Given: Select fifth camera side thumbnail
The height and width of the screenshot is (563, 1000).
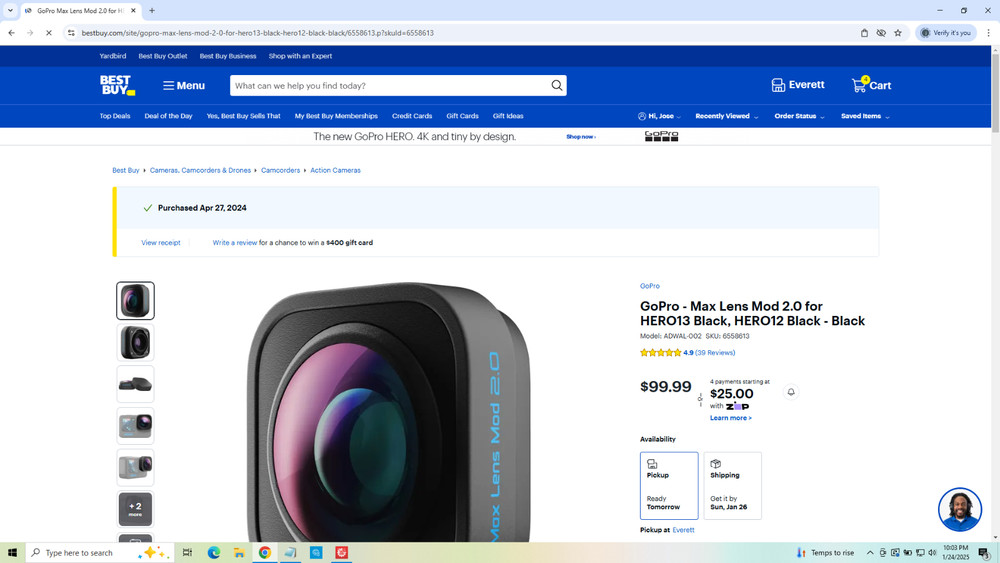Looking at the screenshot, I should [x=135, y=467].
